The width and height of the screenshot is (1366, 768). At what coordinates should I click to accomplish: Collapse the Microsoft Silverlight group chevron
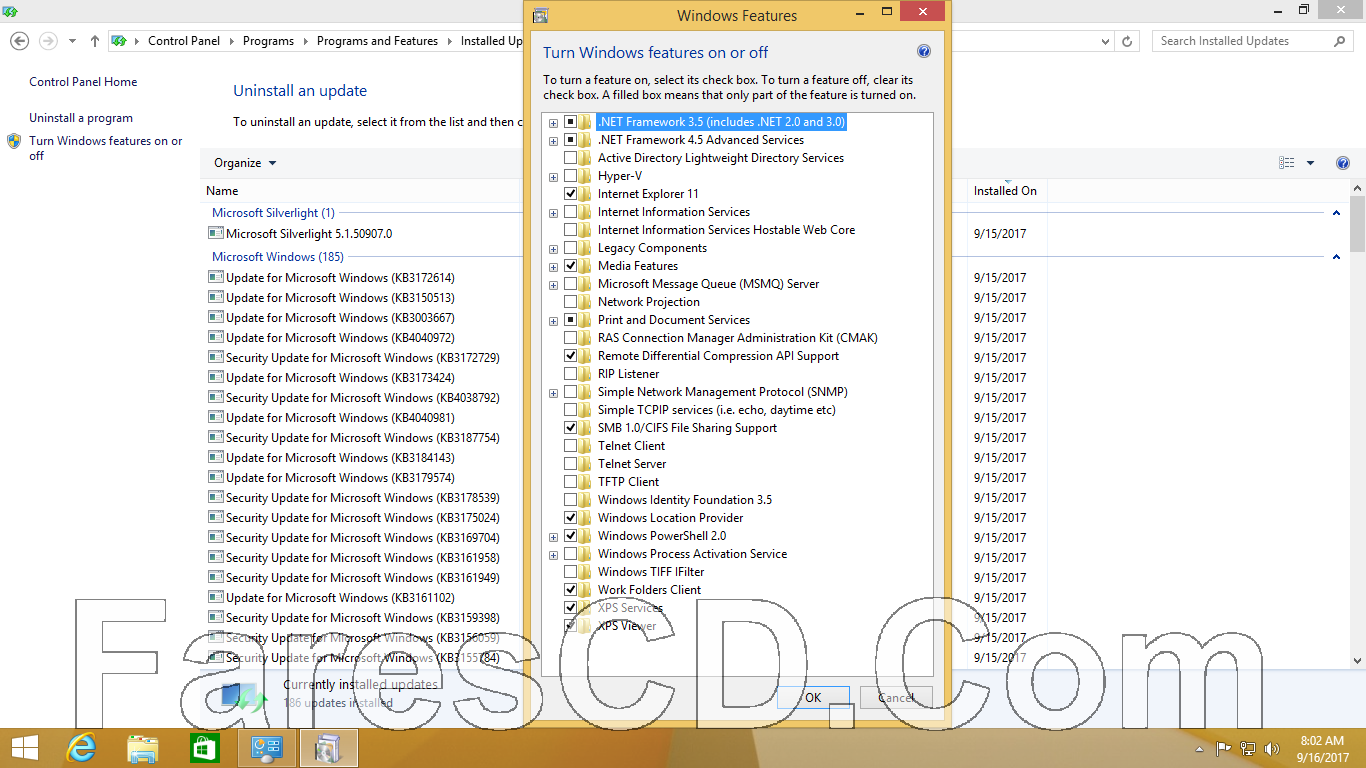point(1337,213)
